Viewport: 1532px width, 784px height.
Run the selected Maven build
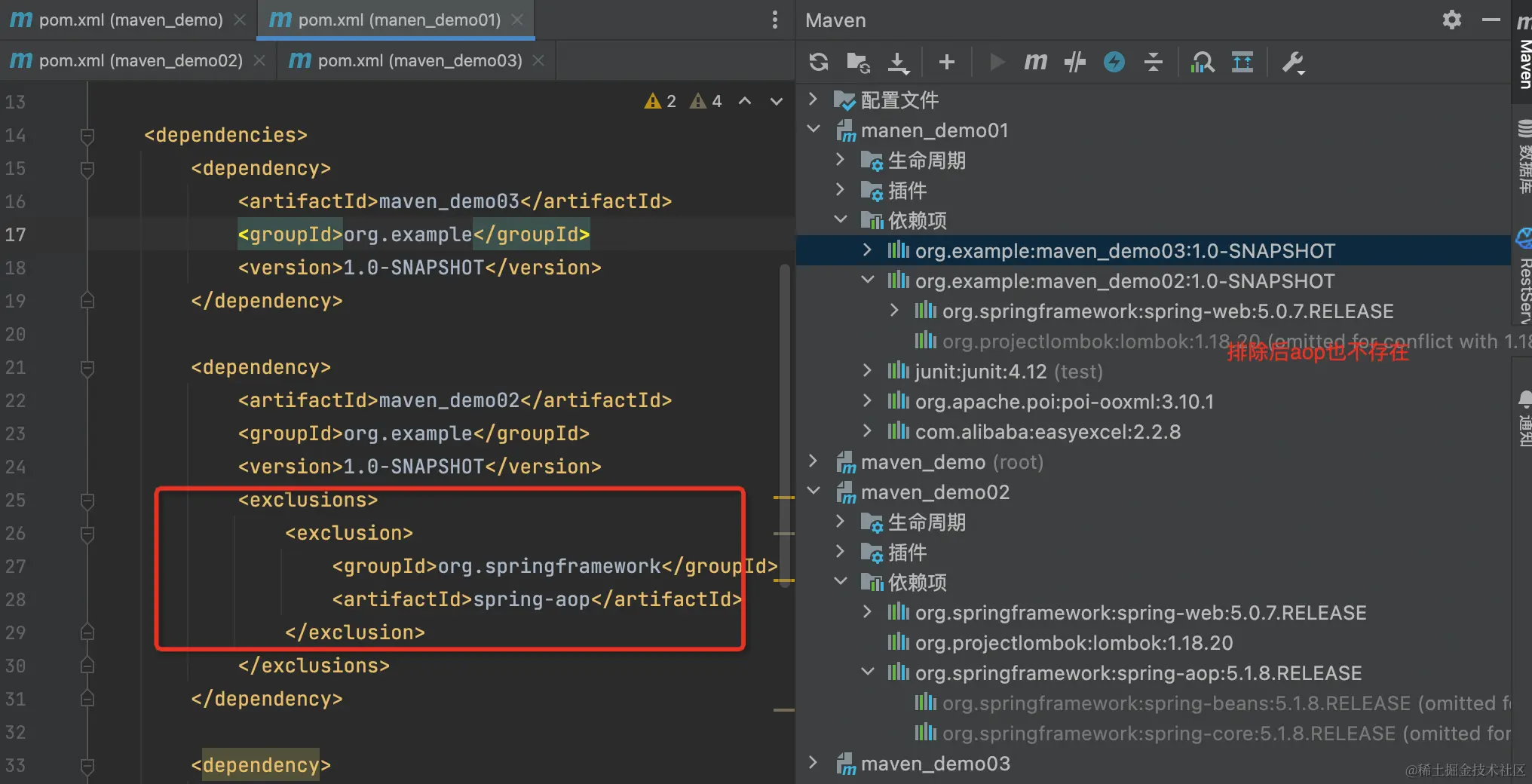(997, 62)
